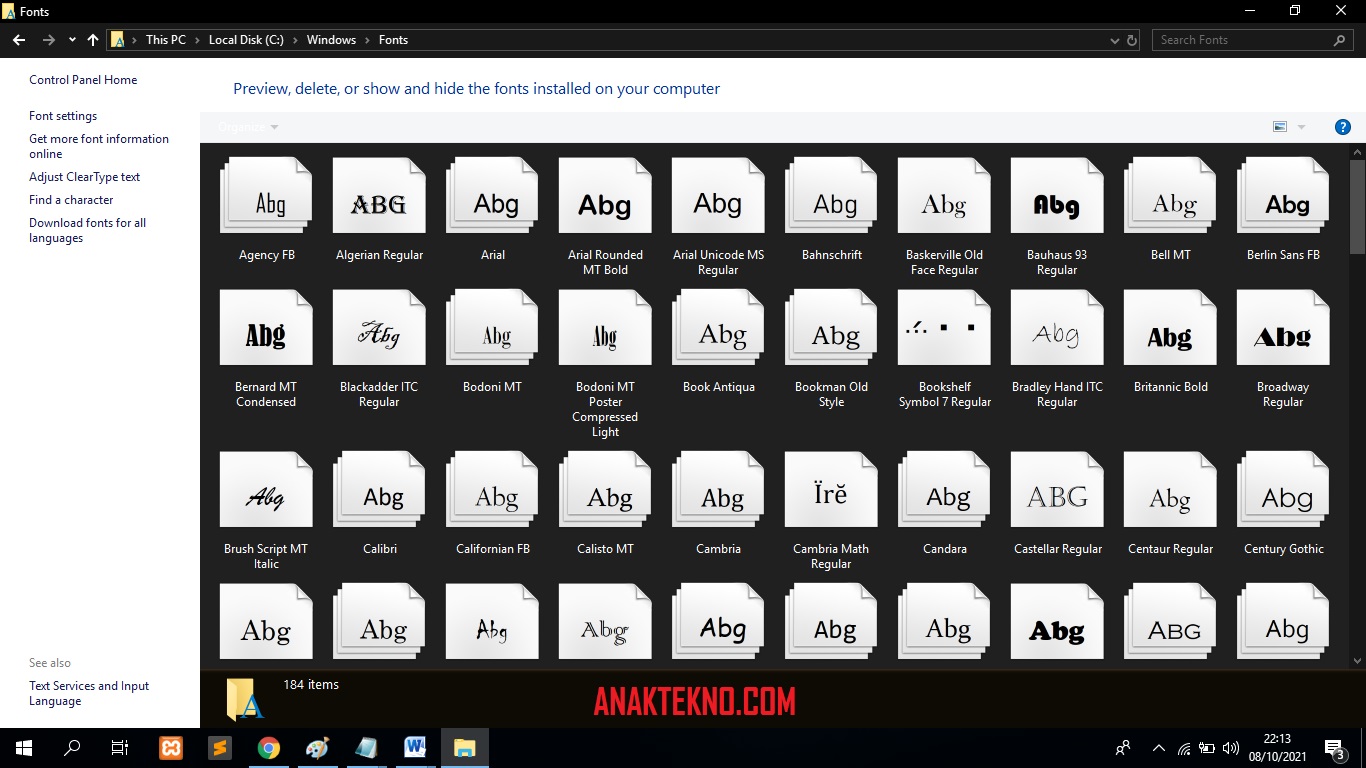Select Bookshelf Symbol 7 Regular icon

[x=944, y=328]
